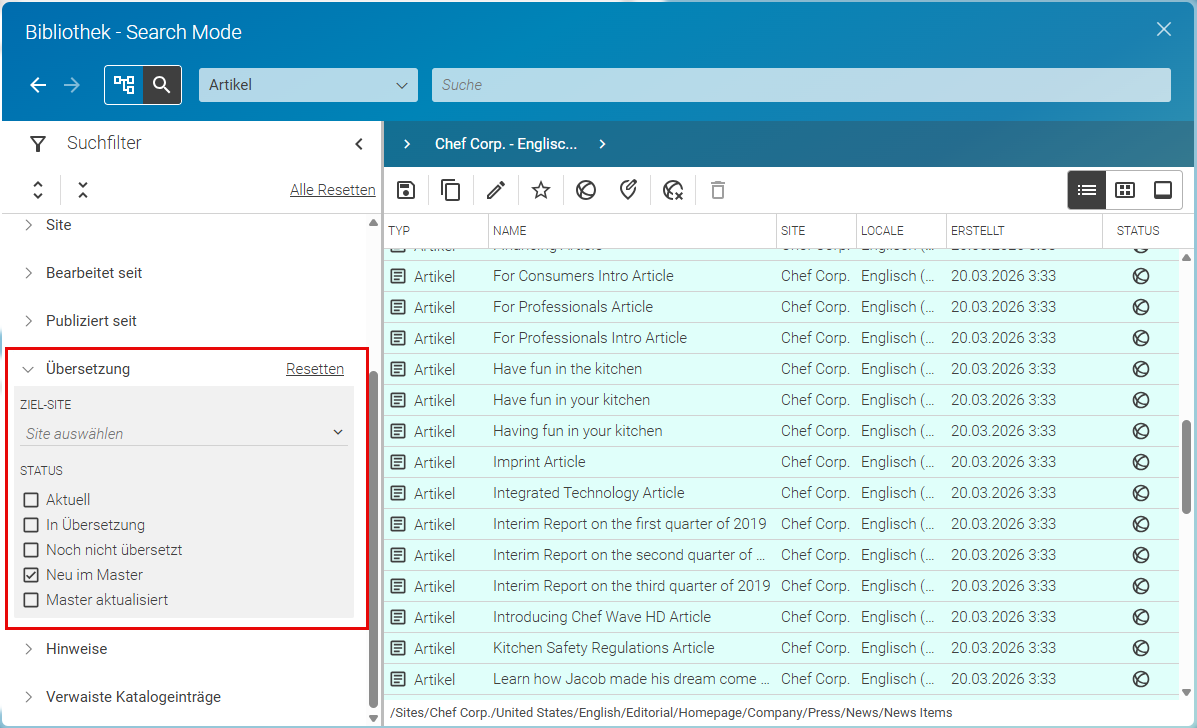Viewport: 1197px width, 728px height.
Task: Click the withdraw publication globe icon
Action: (673, 190)
